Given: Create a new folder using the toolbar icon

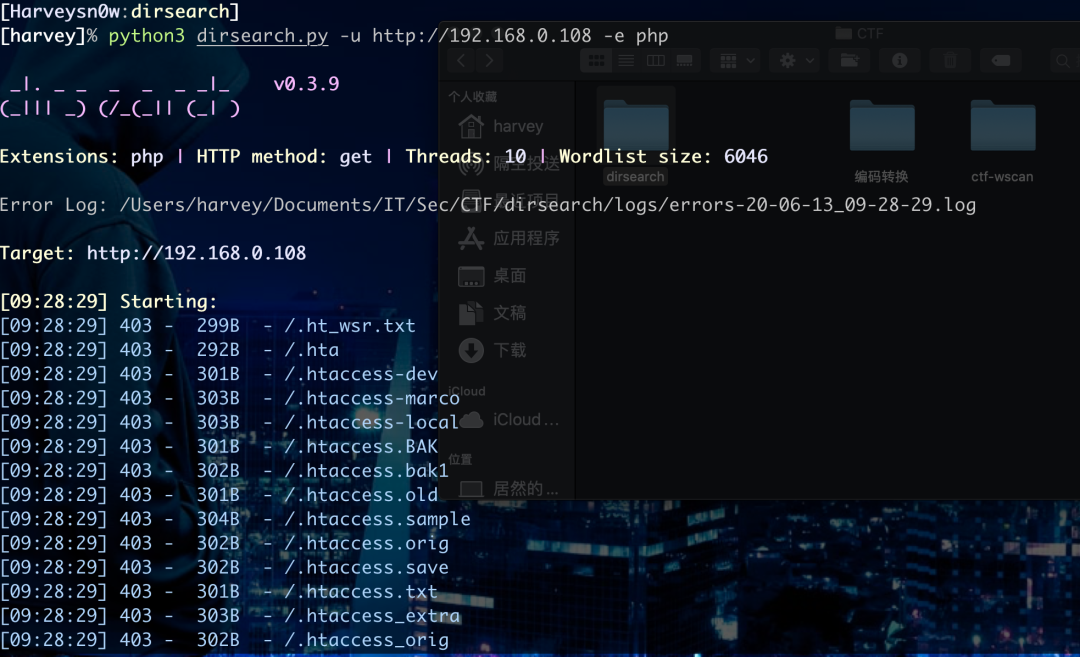Looking at the screenshot, I should pyautogui.click(x=849, y=60).
